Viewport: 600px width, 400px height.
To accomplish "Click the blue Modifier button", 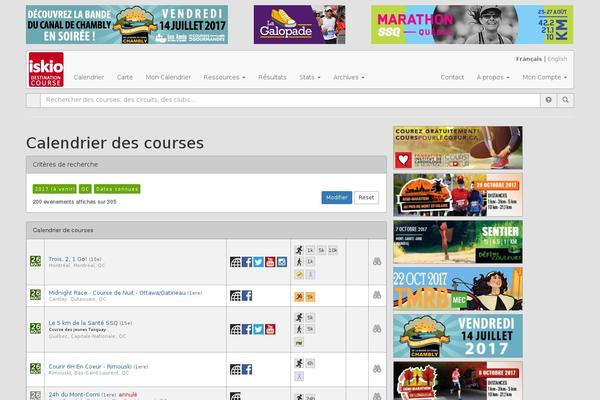I will click(337, 198).
